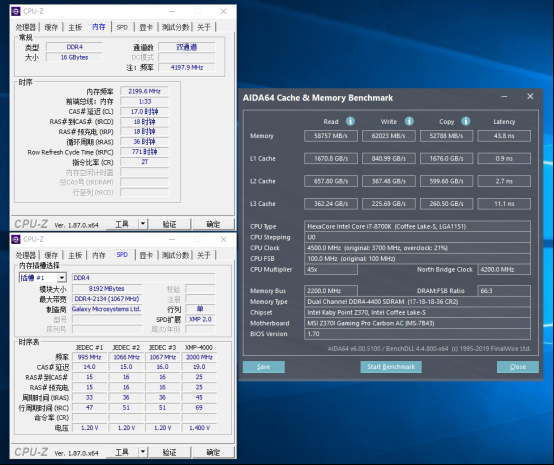
Task: Click the 工具 button in the bottom CPU-Z window
Action: coord(122,452)
